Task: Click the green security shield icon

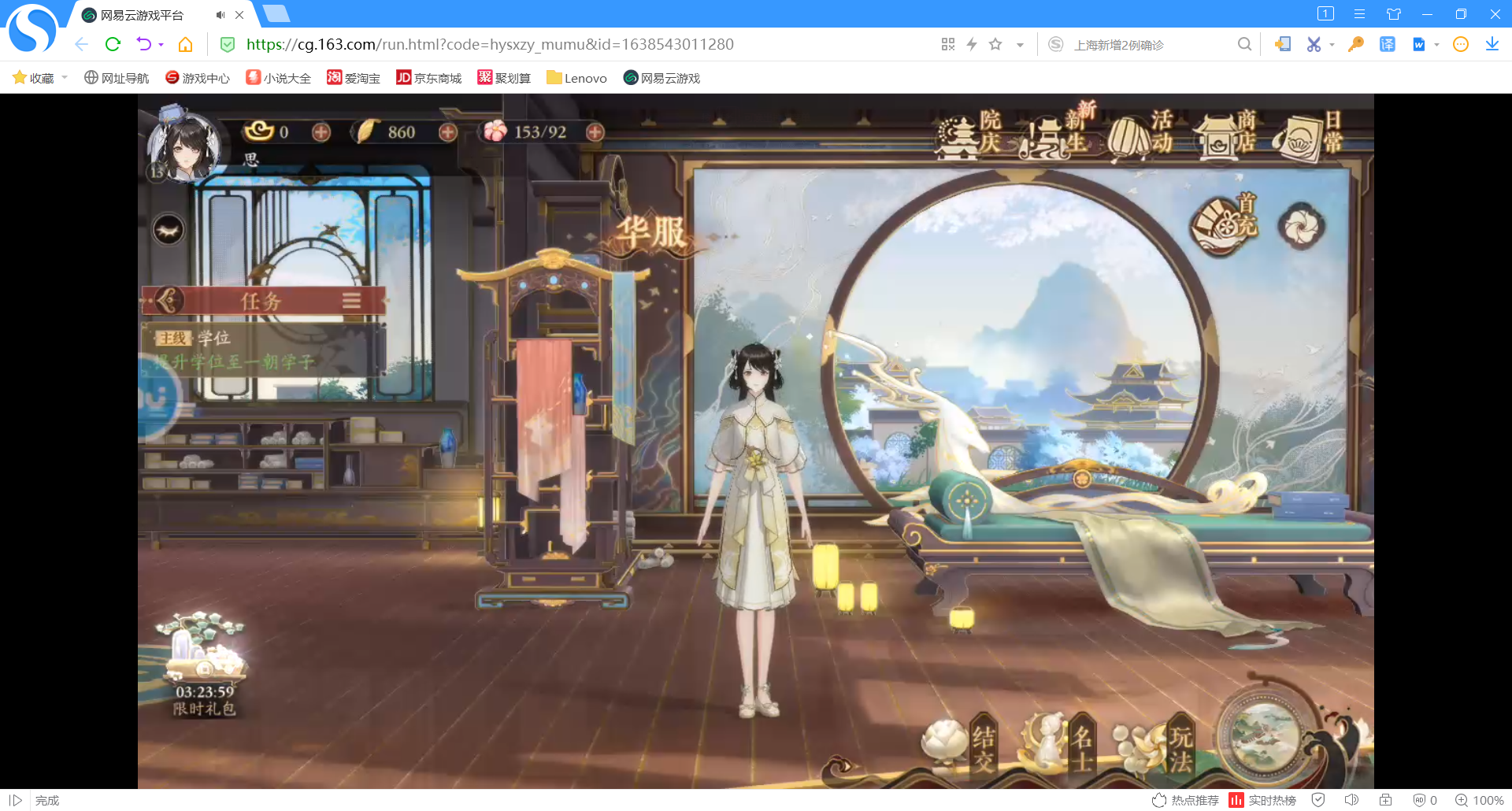Action: (x=228, y=45)
